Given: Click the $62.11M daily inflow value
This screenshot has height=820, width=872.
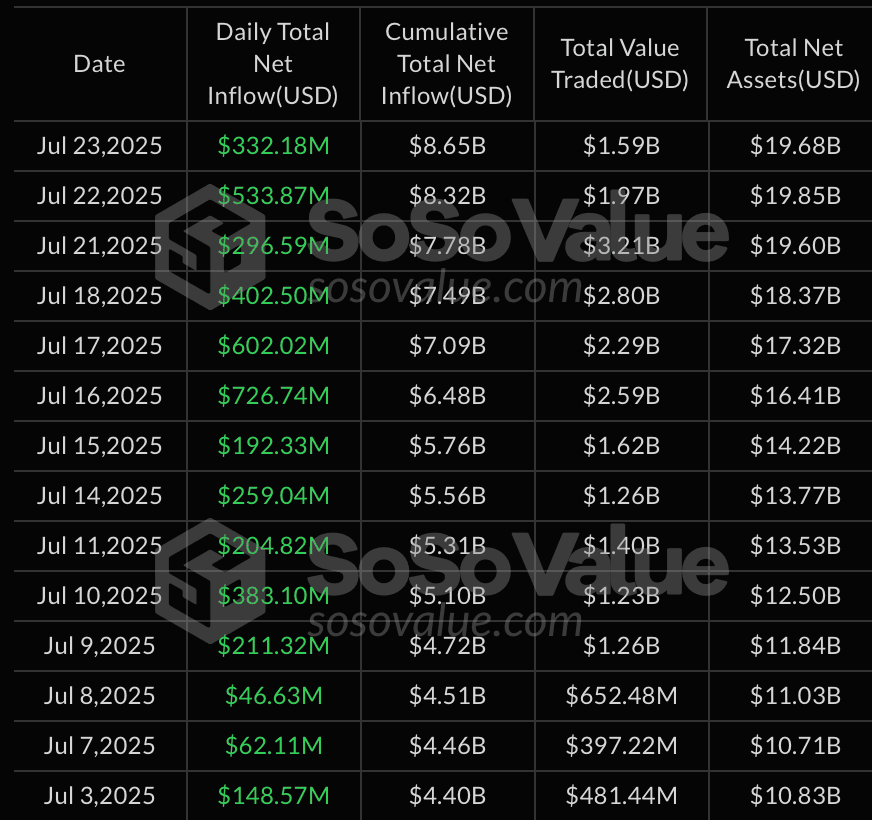Looking at the screenshot, I should click(273, 746).
